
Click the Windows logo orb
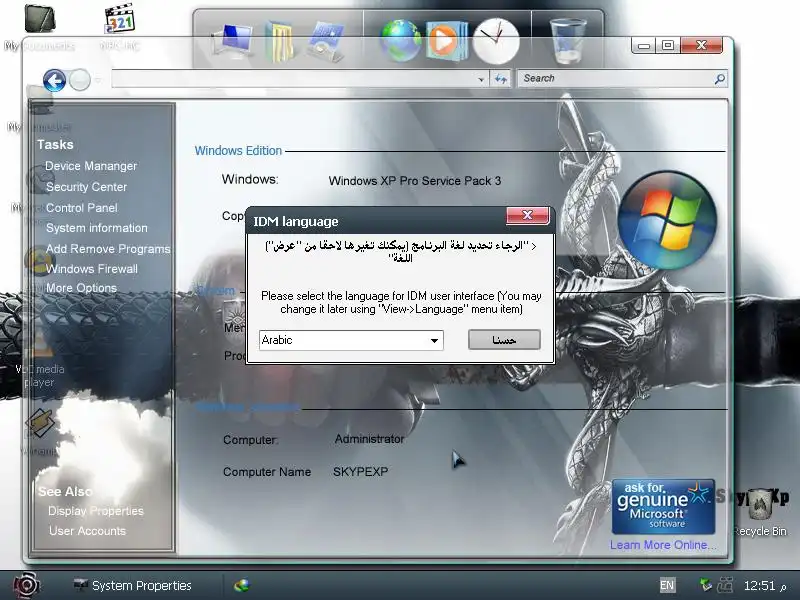(667, 220)
